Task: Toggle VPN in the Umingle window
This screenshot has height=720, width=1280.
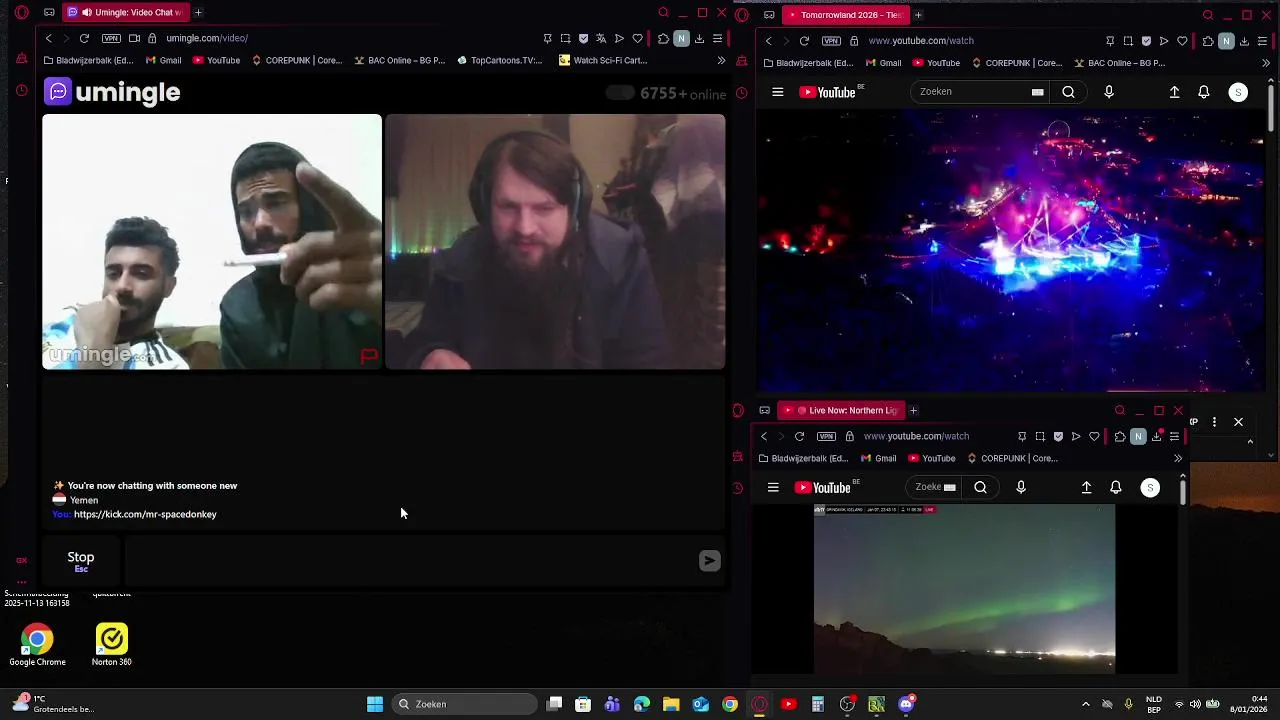Action: click(111, 38)
